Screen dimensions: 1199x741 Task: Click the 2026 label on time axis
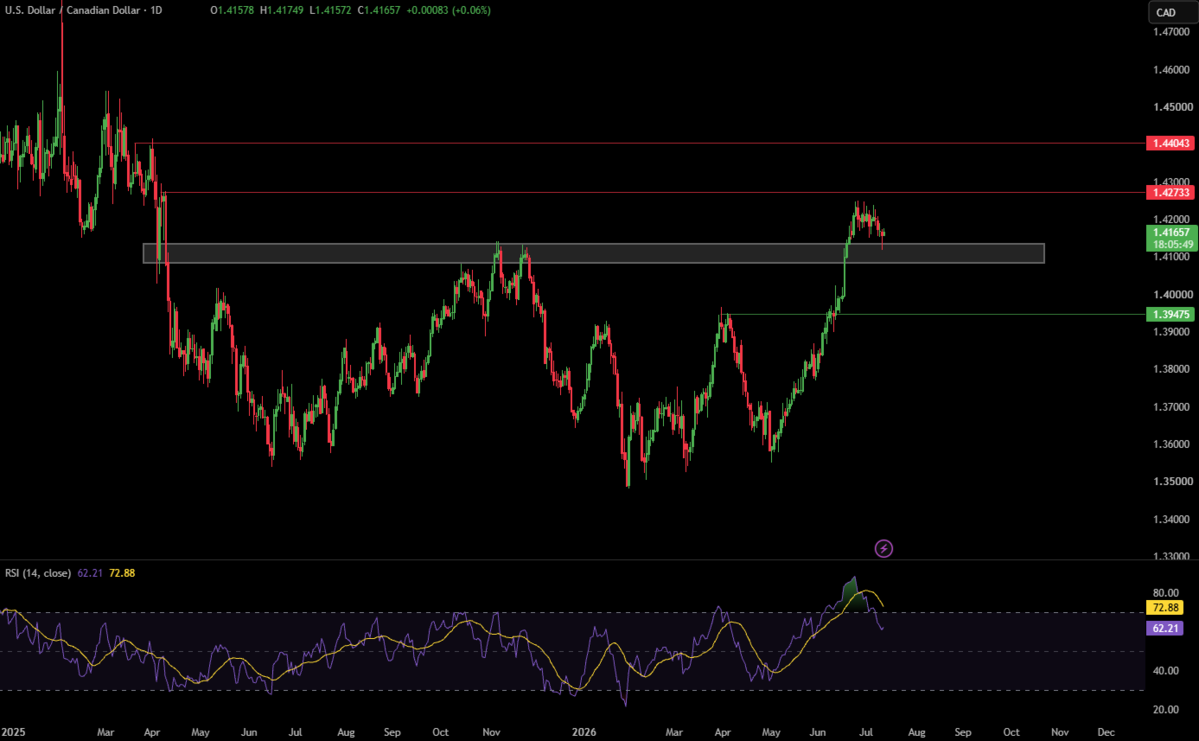(x=583, y=732)
